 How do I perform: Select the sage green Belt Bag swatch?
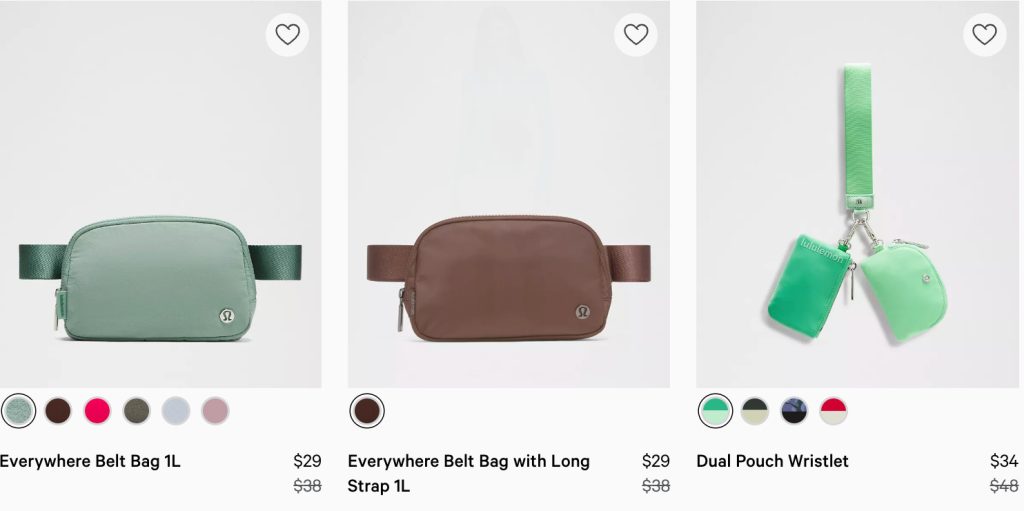click(19, 410)
